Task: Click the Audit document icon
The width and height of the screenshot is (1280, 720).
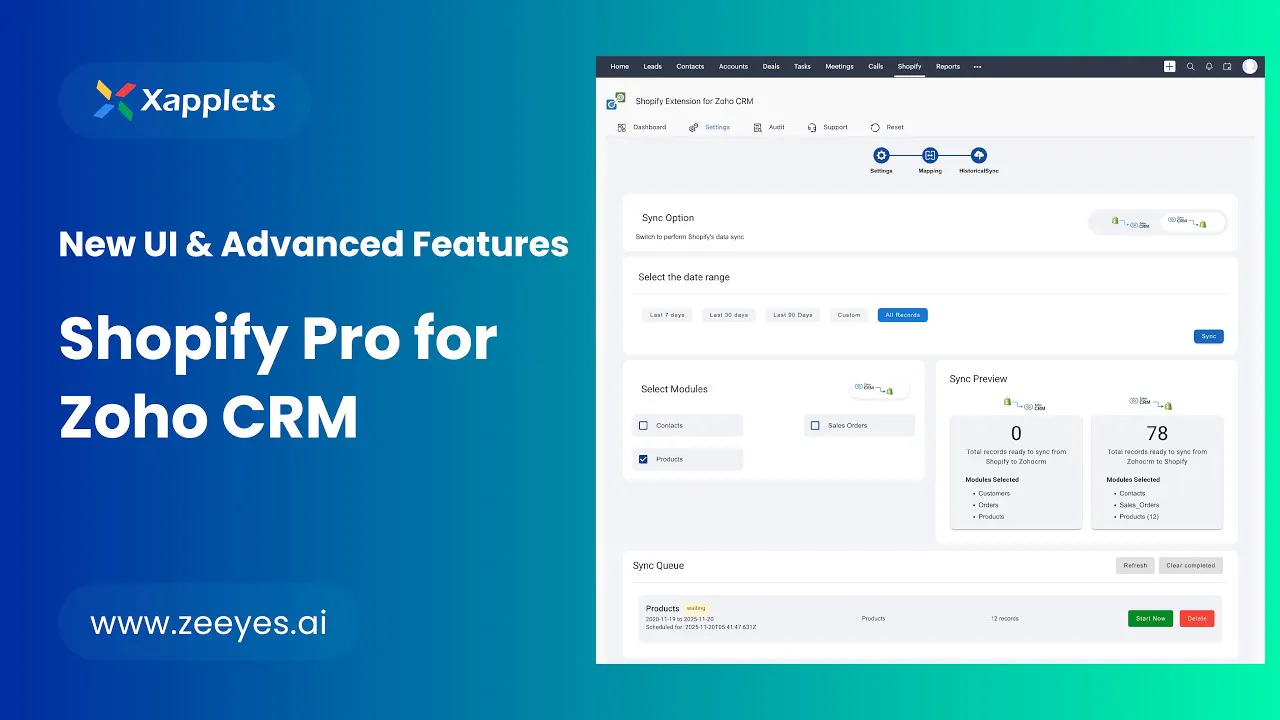Action: tap(758, 128)
